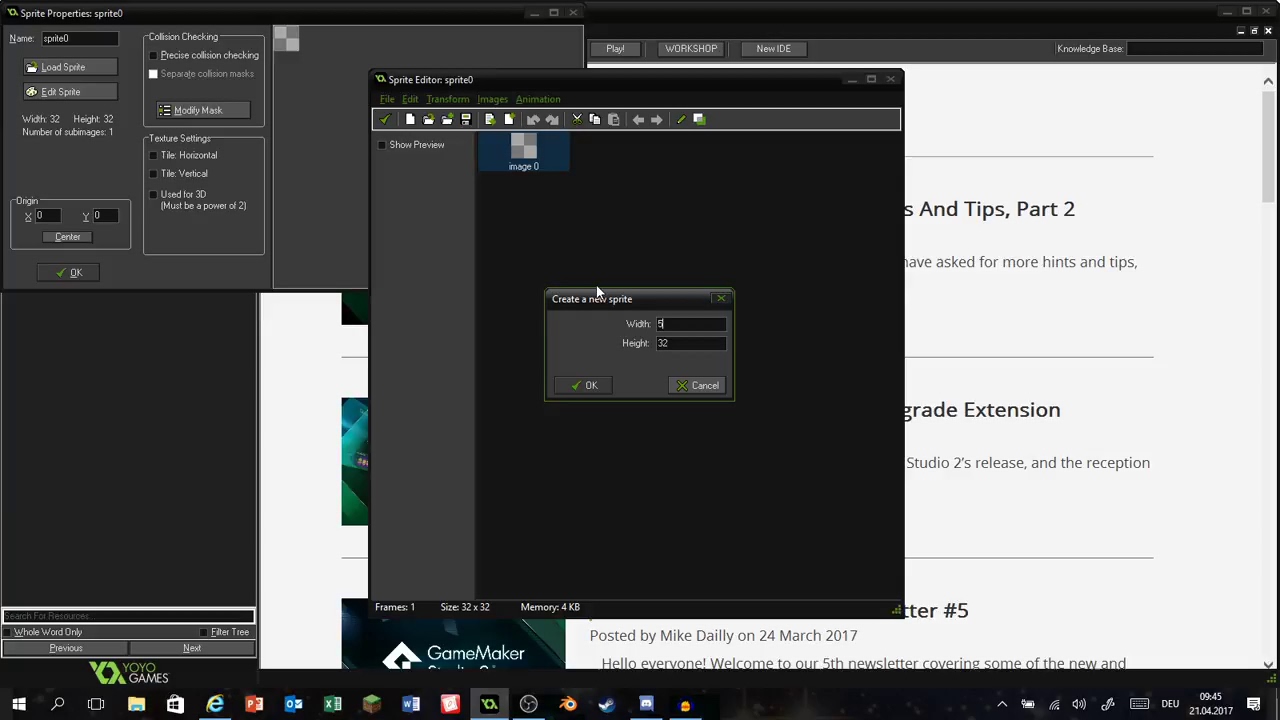Toggle Used for 3D checkbox
This screenshot has width=1280, height=720.
[153, 194]
